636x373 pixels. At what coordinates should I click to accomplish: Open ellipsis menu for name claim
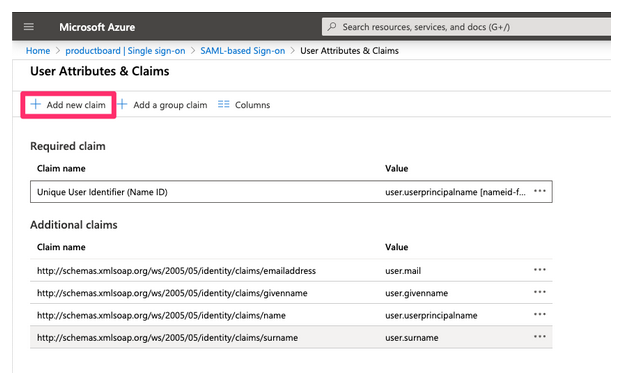pyautogui.click(x=539, y=315)
